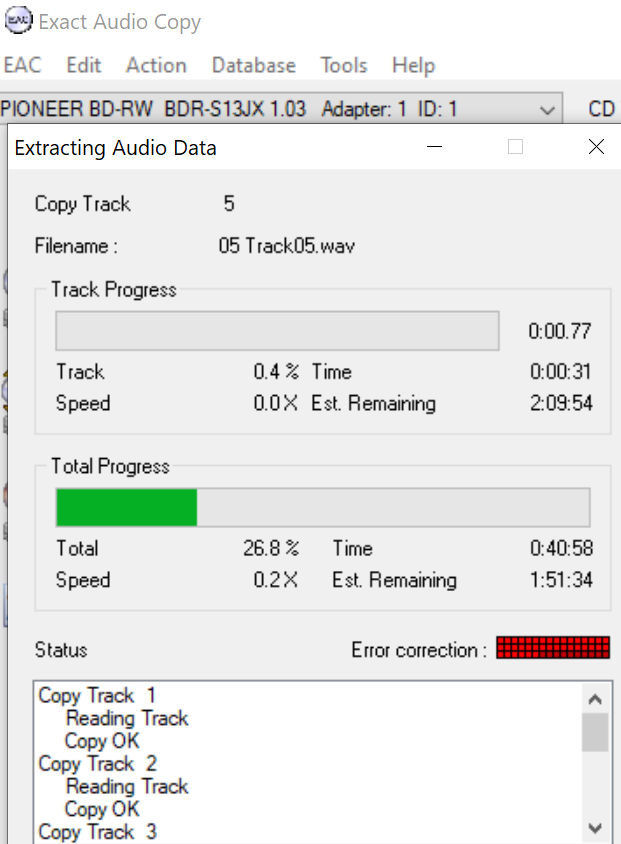Minimize the Extracting Audio Data dialog
Viewport: 621px width, 844px height.
(434, 146)
